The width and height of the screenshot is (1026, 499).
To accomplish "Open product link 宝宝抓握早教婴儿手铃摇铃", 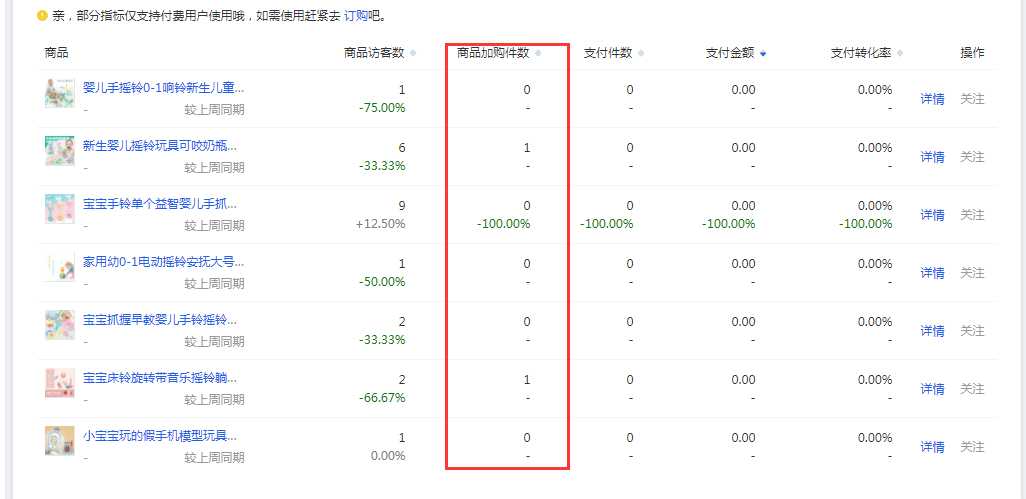I will point(160,320).
